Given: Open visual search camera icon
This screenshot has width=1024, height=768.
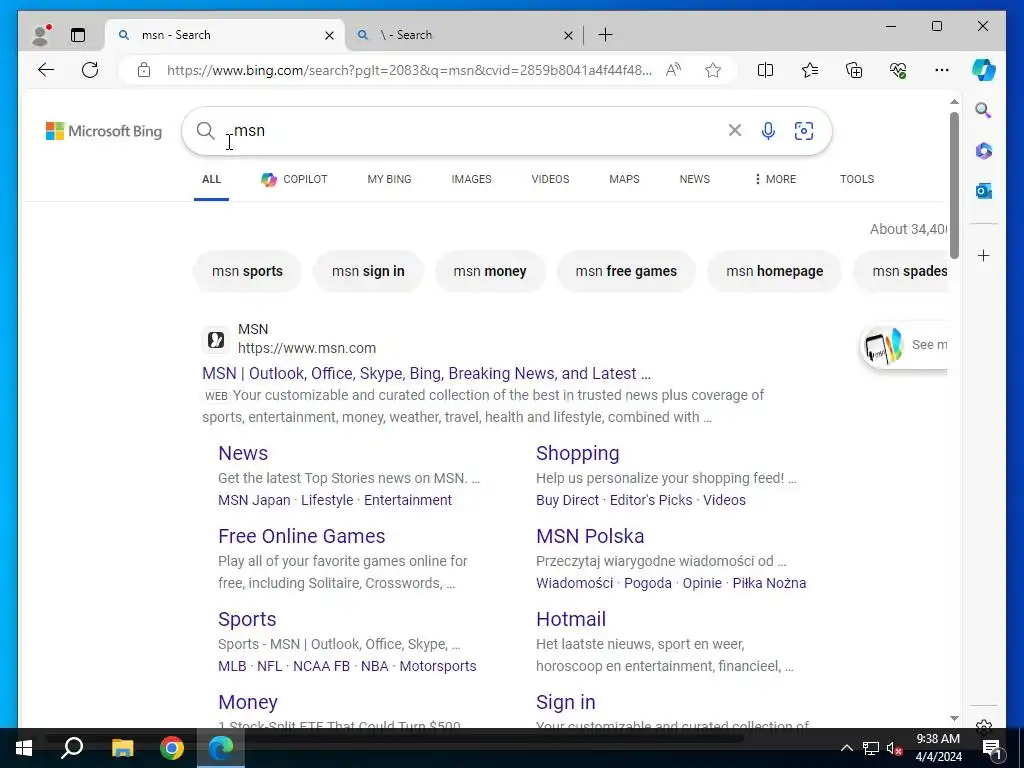Looking at the screenshot, I should tap(804, 131).
